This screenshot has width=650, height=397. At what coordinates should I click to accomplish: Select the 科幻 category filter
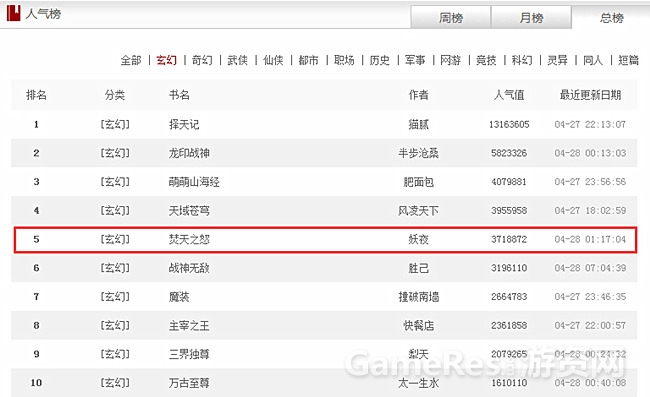[x=522, y=61]
